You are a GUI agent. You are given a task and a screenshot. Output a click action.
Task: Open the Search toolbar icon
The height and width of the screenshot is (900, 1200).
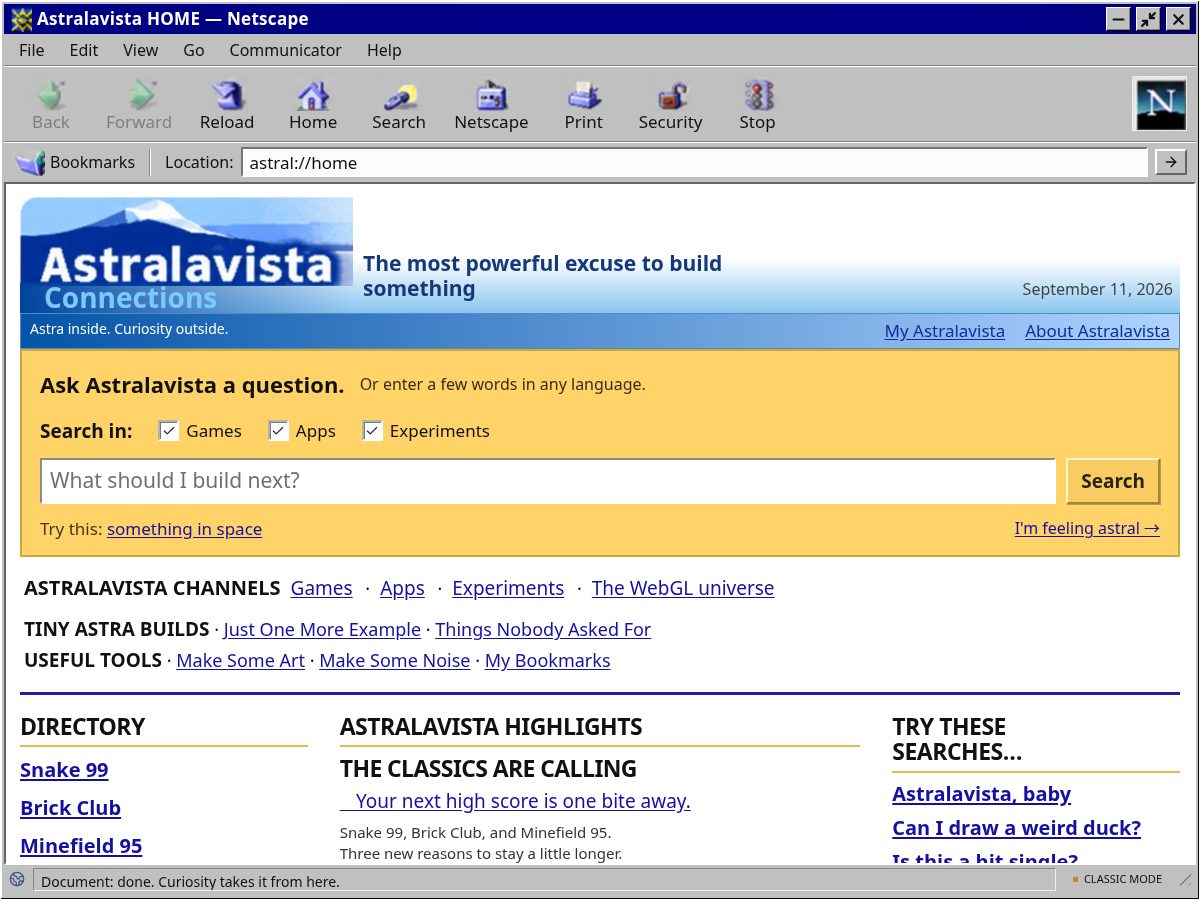399,105
